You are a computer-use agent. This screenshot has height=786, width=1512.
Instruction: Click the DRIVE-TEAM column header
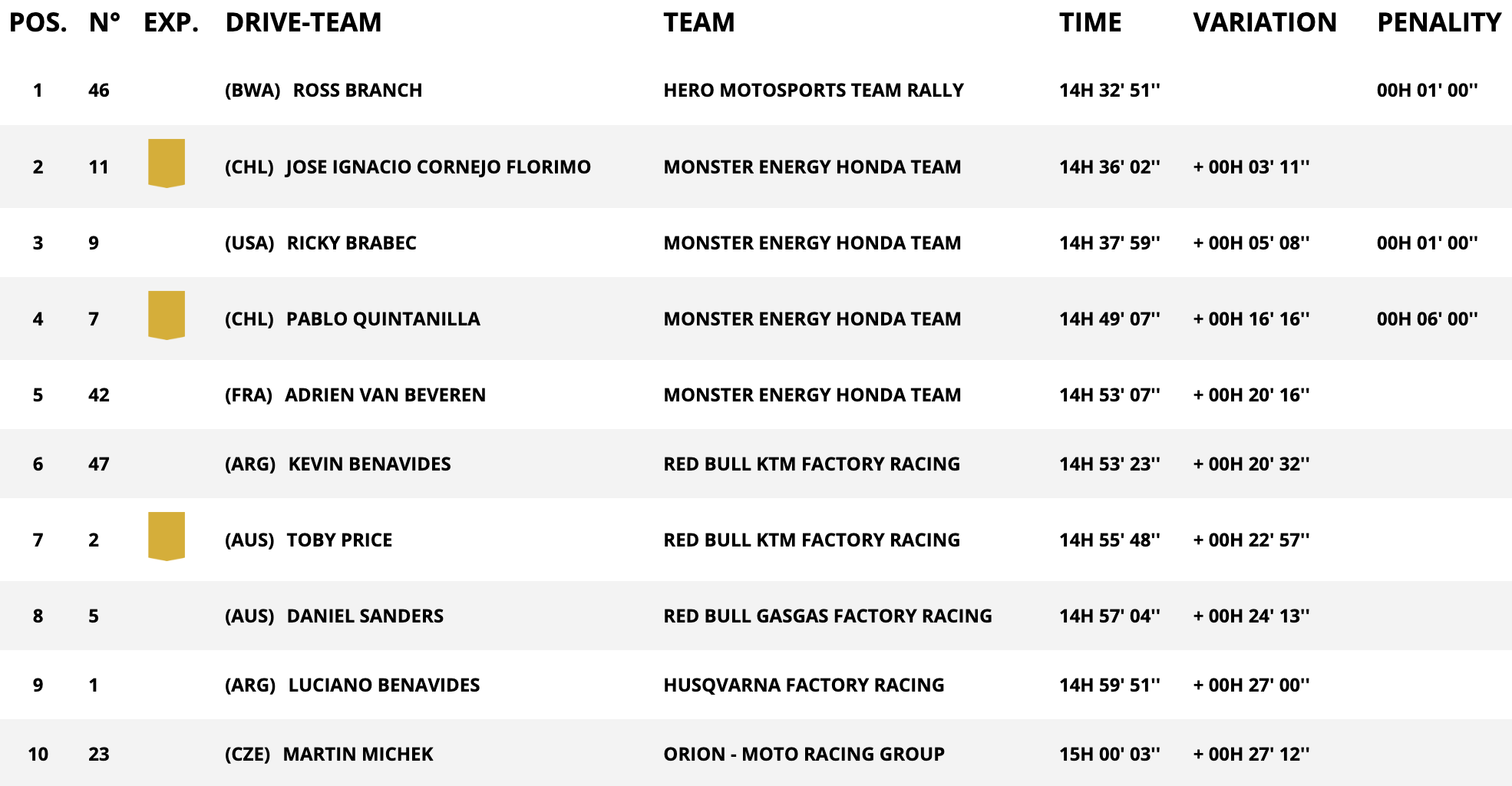click(303, 23)
